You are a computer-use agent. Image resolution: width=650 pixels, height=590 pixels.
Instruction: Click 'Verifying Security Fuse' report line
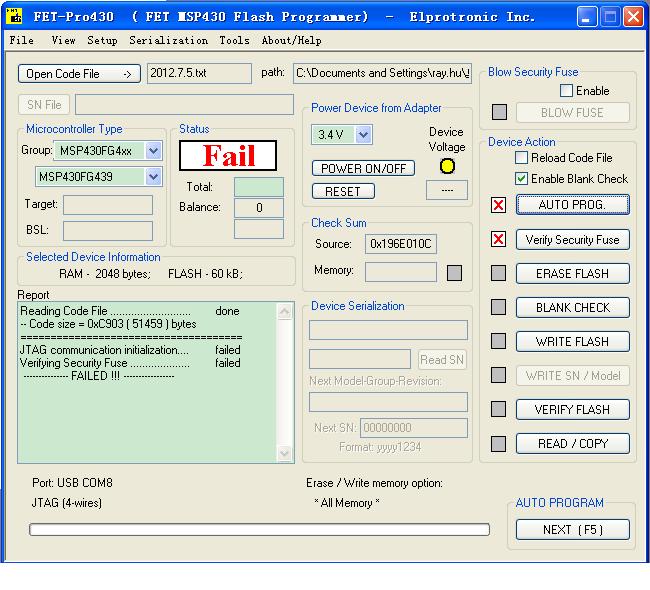click(130, 363)
